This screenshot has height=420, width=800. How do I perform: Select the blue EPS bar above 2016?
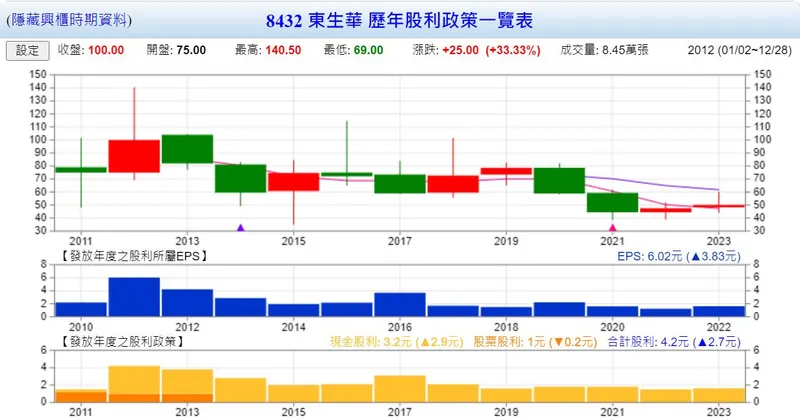(x=400, y=305)
